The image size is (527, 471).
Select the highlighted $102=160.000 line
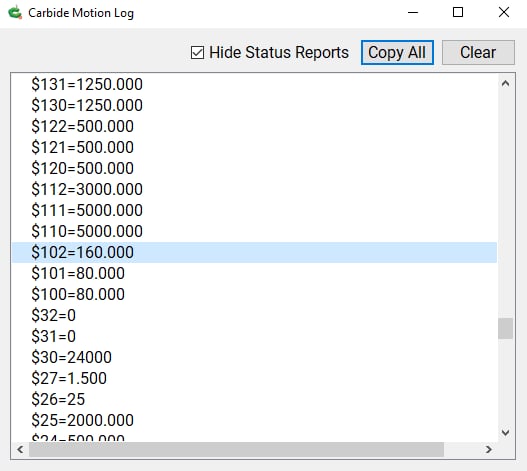click(x=254, y=252)
